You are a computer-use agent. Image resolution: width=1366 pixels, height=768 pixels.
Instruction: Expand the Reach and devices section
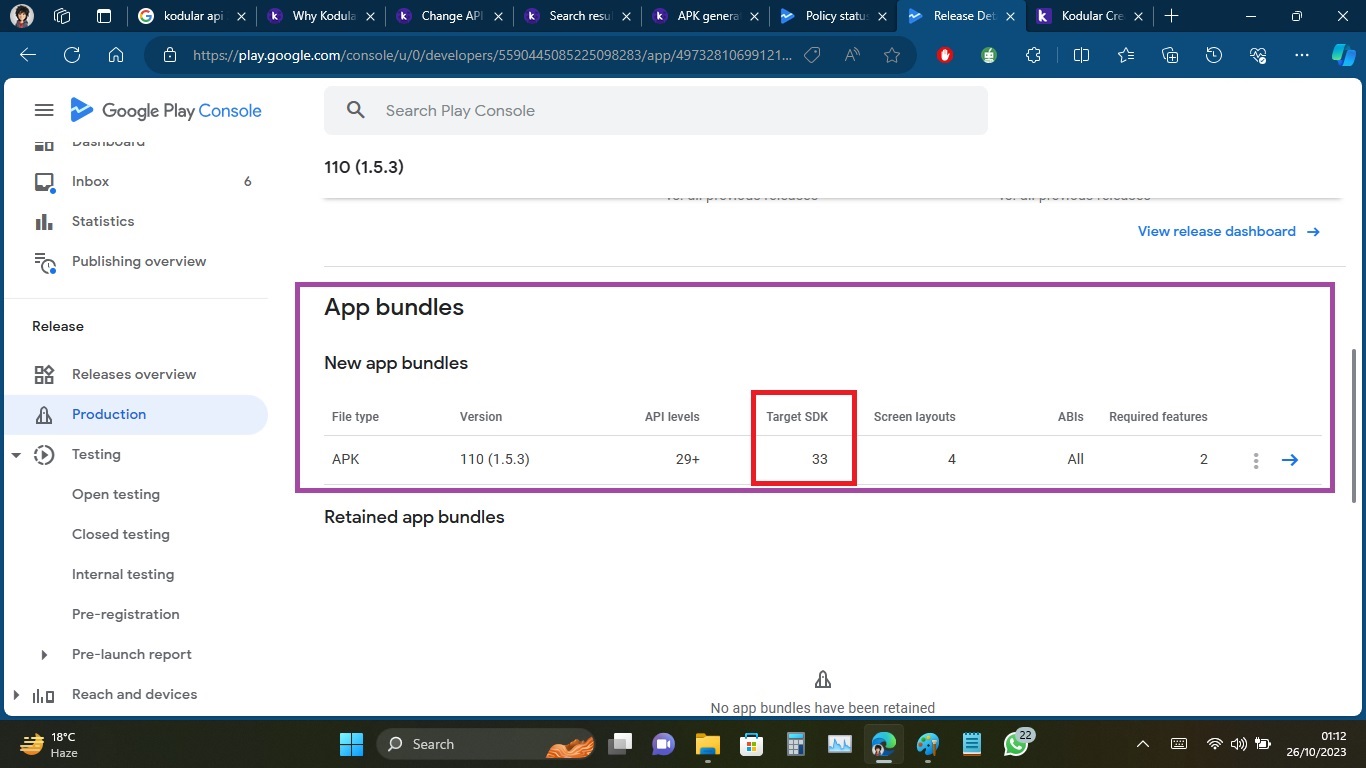[x=16, y=695]
